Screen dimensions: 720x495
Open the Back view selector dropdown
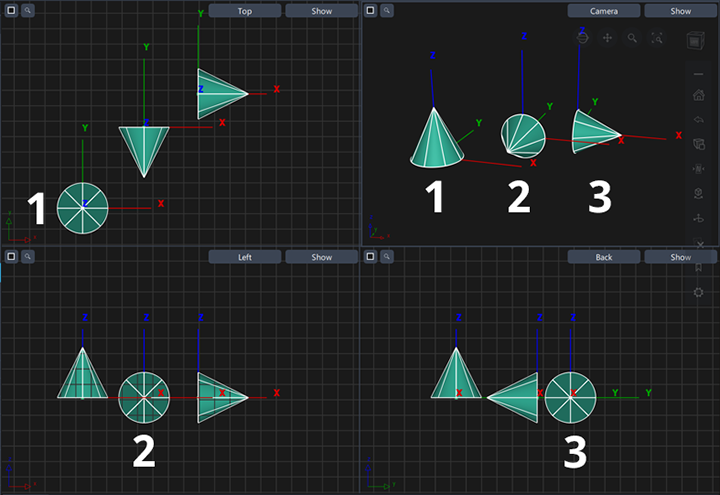pyautogui.click(x=604, y=257)
